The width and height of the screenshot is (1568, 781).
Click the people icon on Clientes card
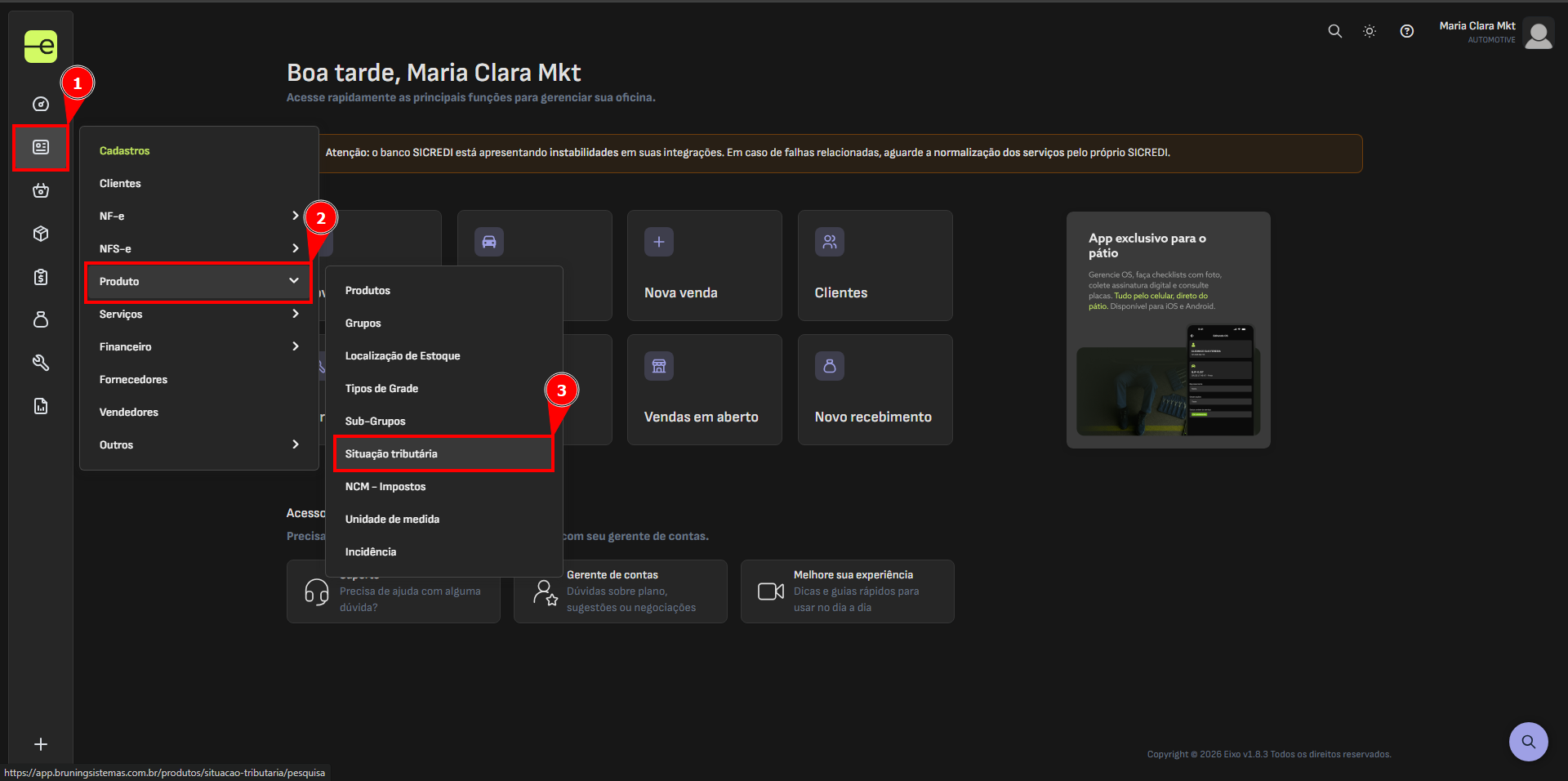tap(830, 242)
